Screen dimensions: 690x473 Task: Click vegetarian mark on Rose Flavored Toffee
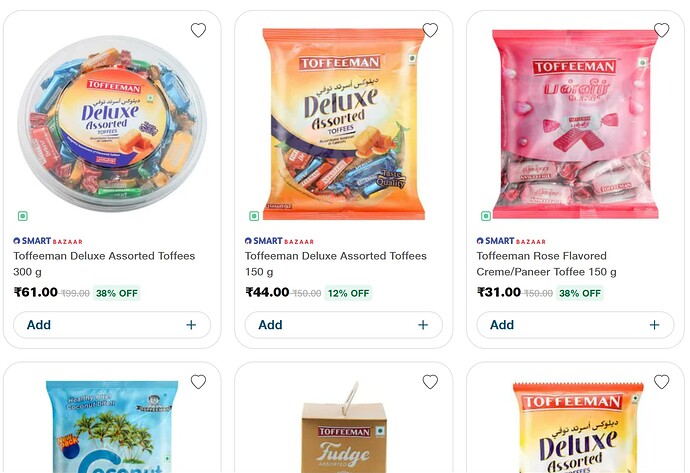[x=486, y=216]
